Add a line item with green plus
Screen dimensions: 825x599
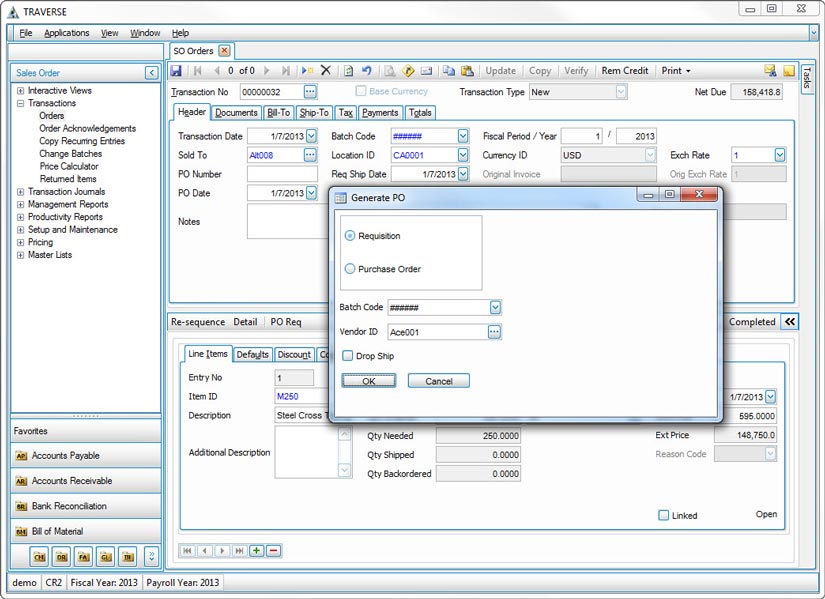coord(256,551)
